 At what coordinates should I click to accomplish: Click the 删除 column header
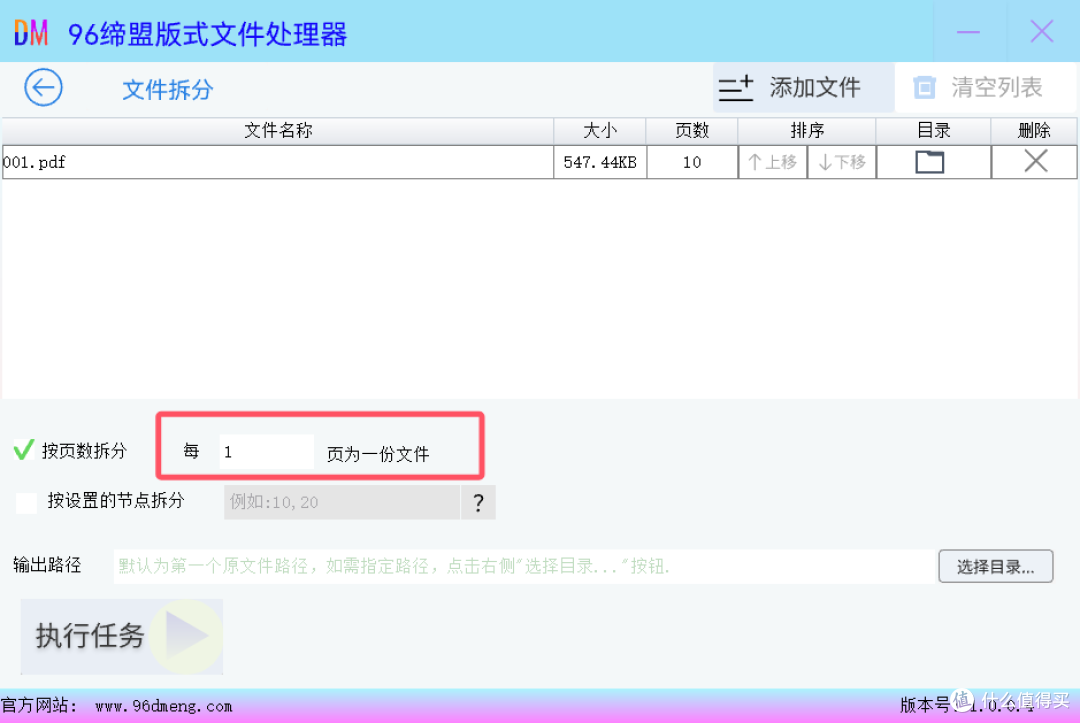click(1034, 131)
